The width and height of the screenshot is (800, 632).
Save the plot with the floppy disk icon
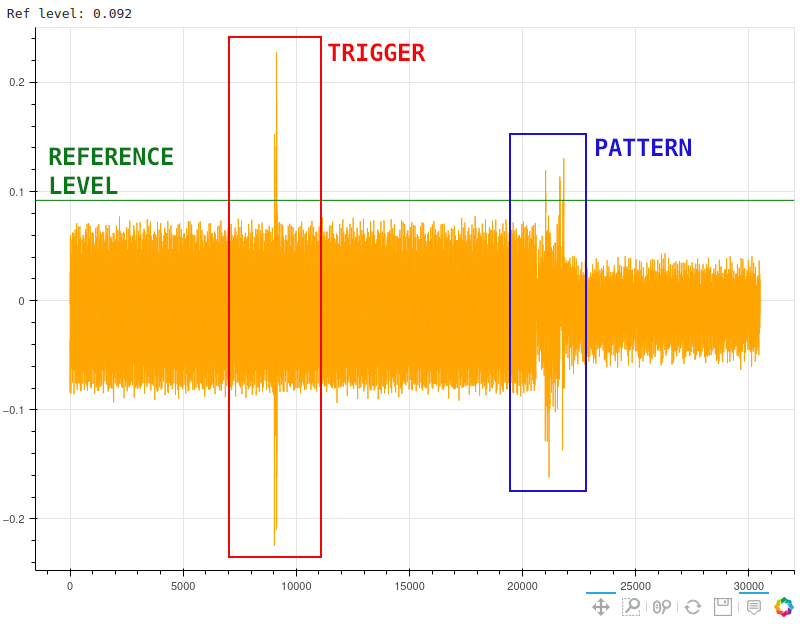[x=723, y=607]
